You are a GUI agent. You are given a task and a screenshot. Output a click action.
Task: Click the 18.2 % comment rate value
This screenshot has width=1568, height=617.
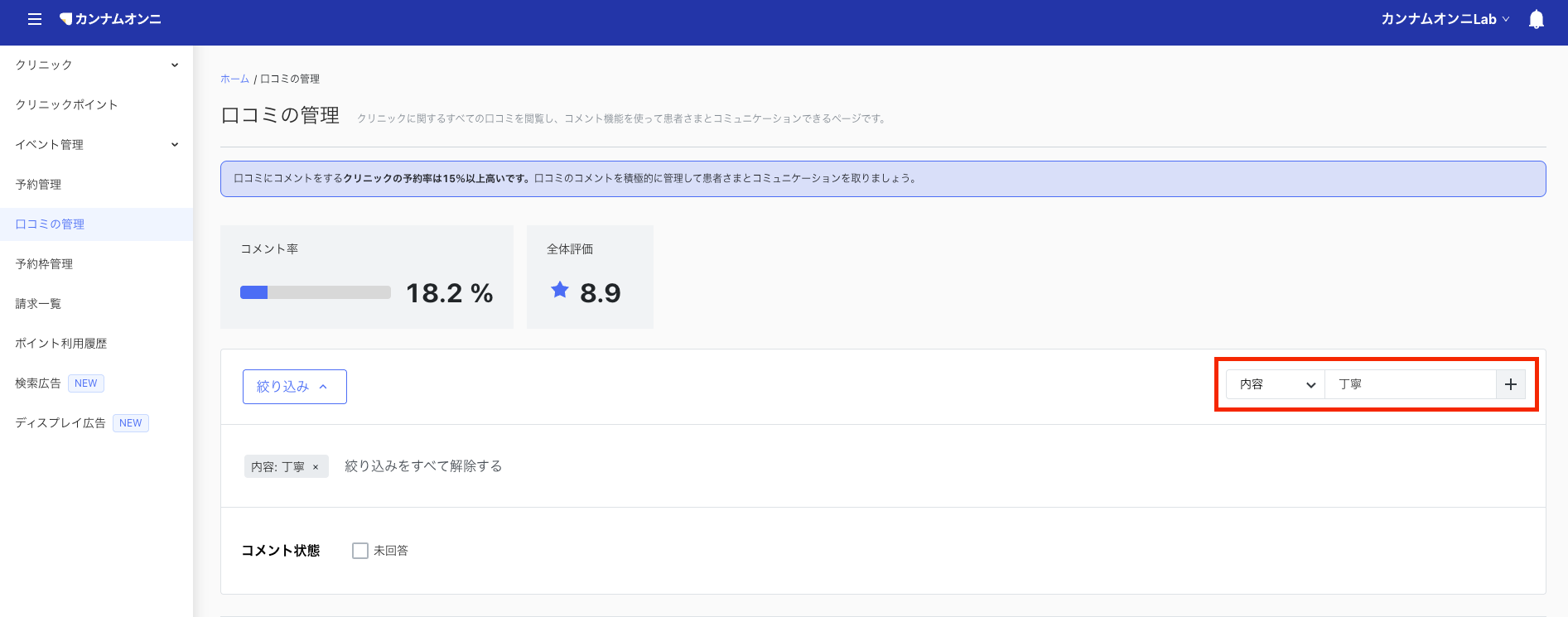click(450, 293)
